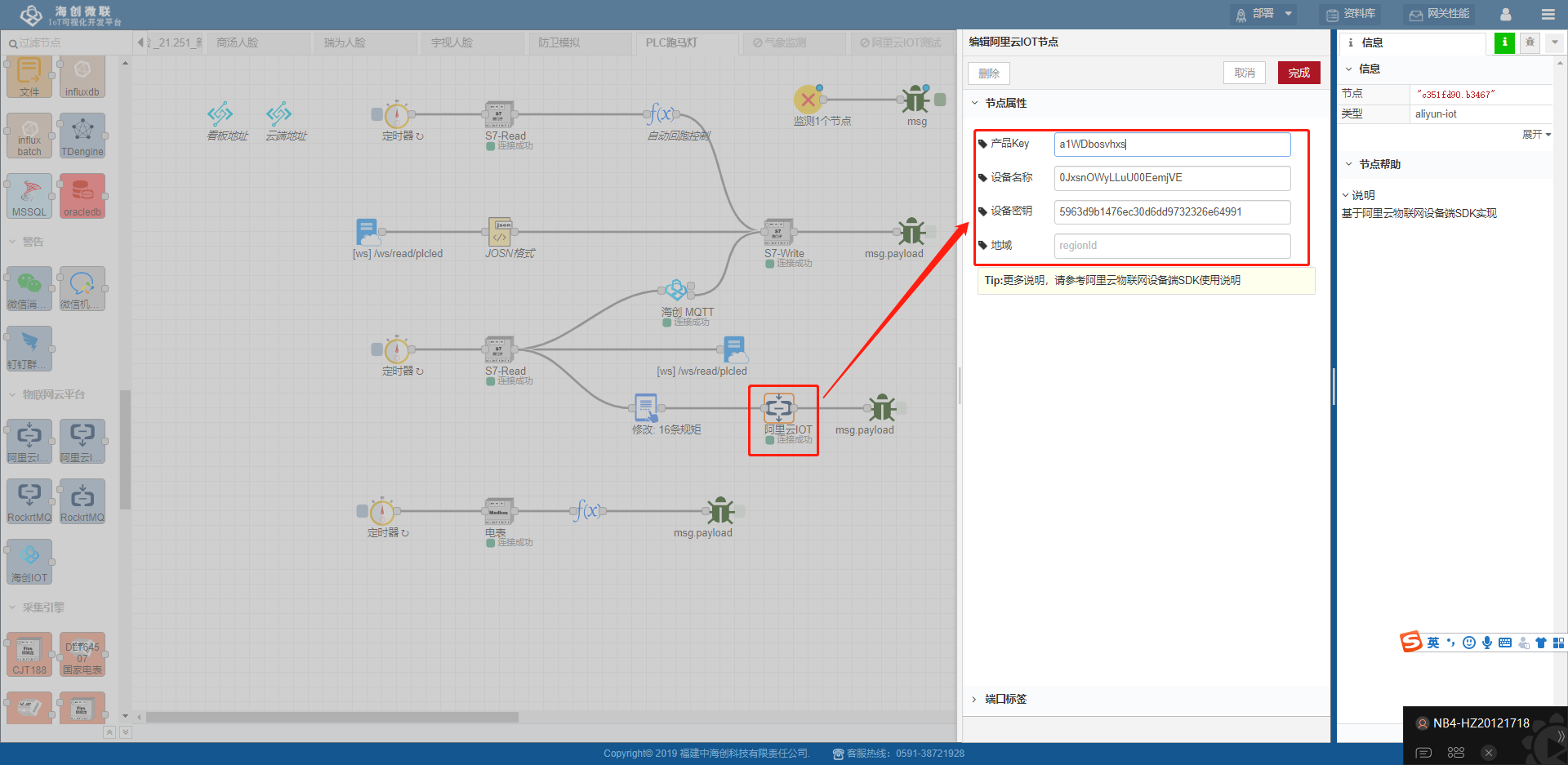Select the 电表 Modbus node
The height and width of the screenshot is (765, 1568).
pyautogui.click(x=499, y=511)
